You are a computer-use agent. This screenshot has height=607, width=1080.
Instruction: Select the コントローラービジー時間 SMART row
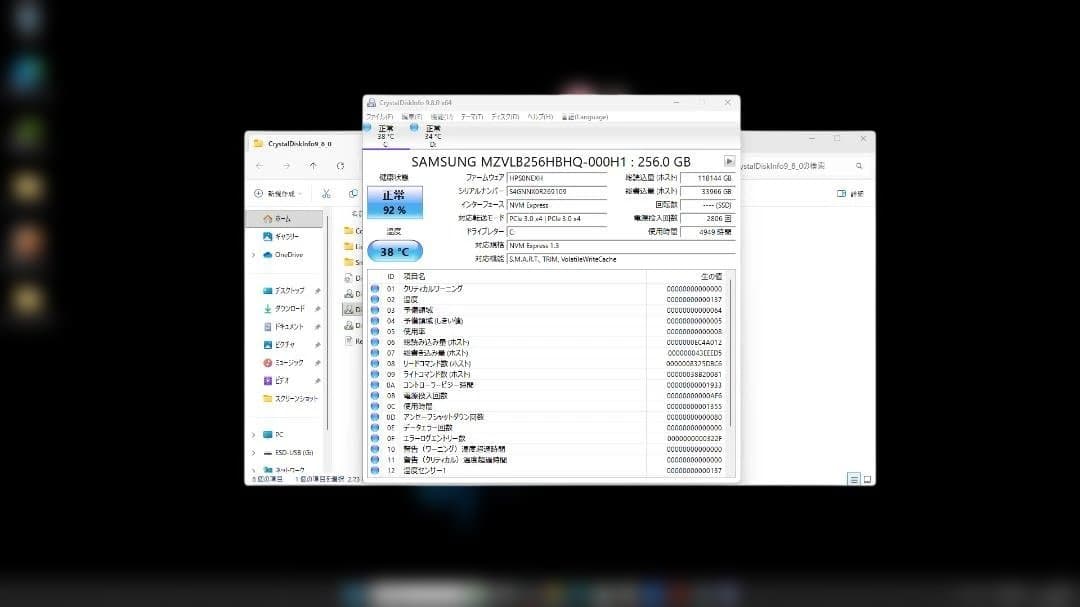(x=548, y=385)
